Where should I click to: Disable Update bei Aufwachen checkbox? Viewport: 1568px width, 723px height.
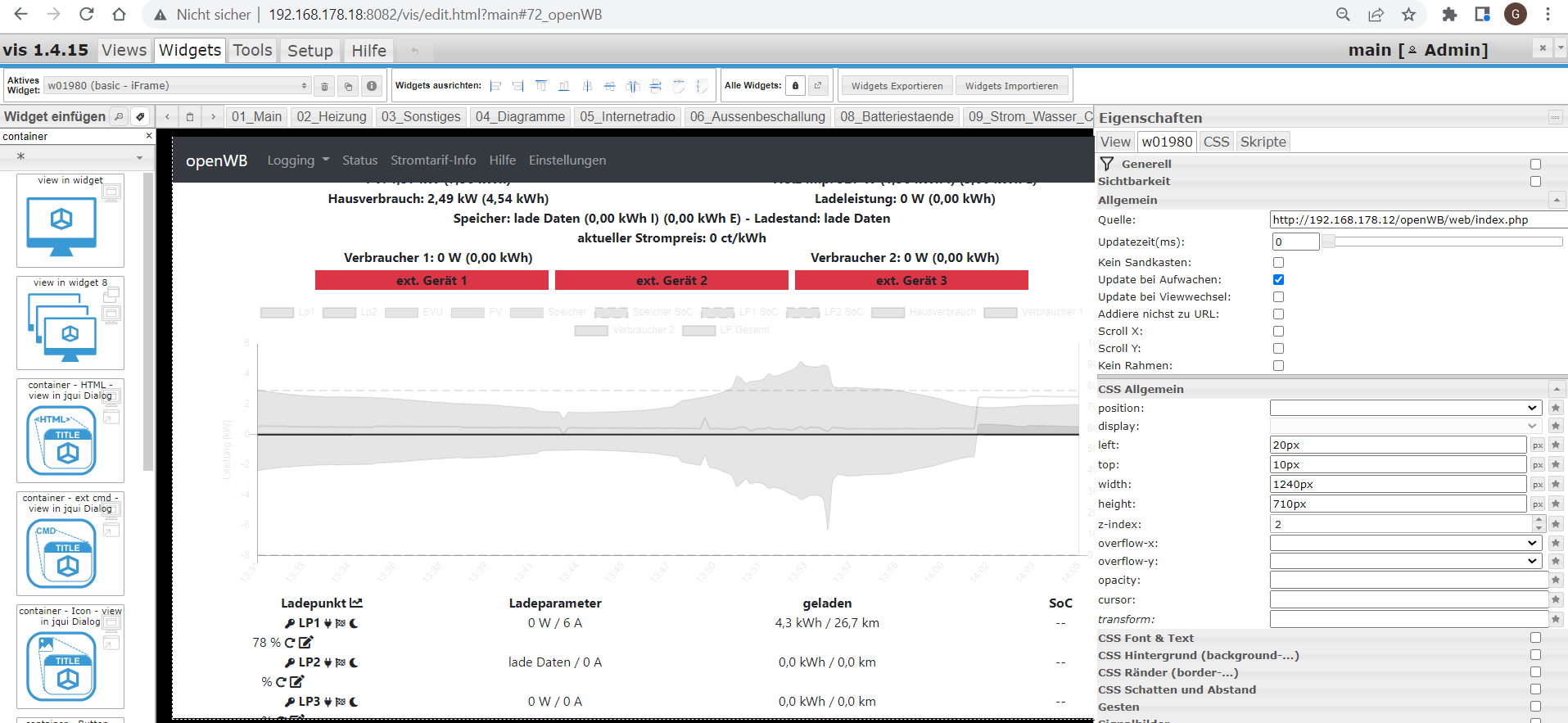click(x=1278, y=280)
